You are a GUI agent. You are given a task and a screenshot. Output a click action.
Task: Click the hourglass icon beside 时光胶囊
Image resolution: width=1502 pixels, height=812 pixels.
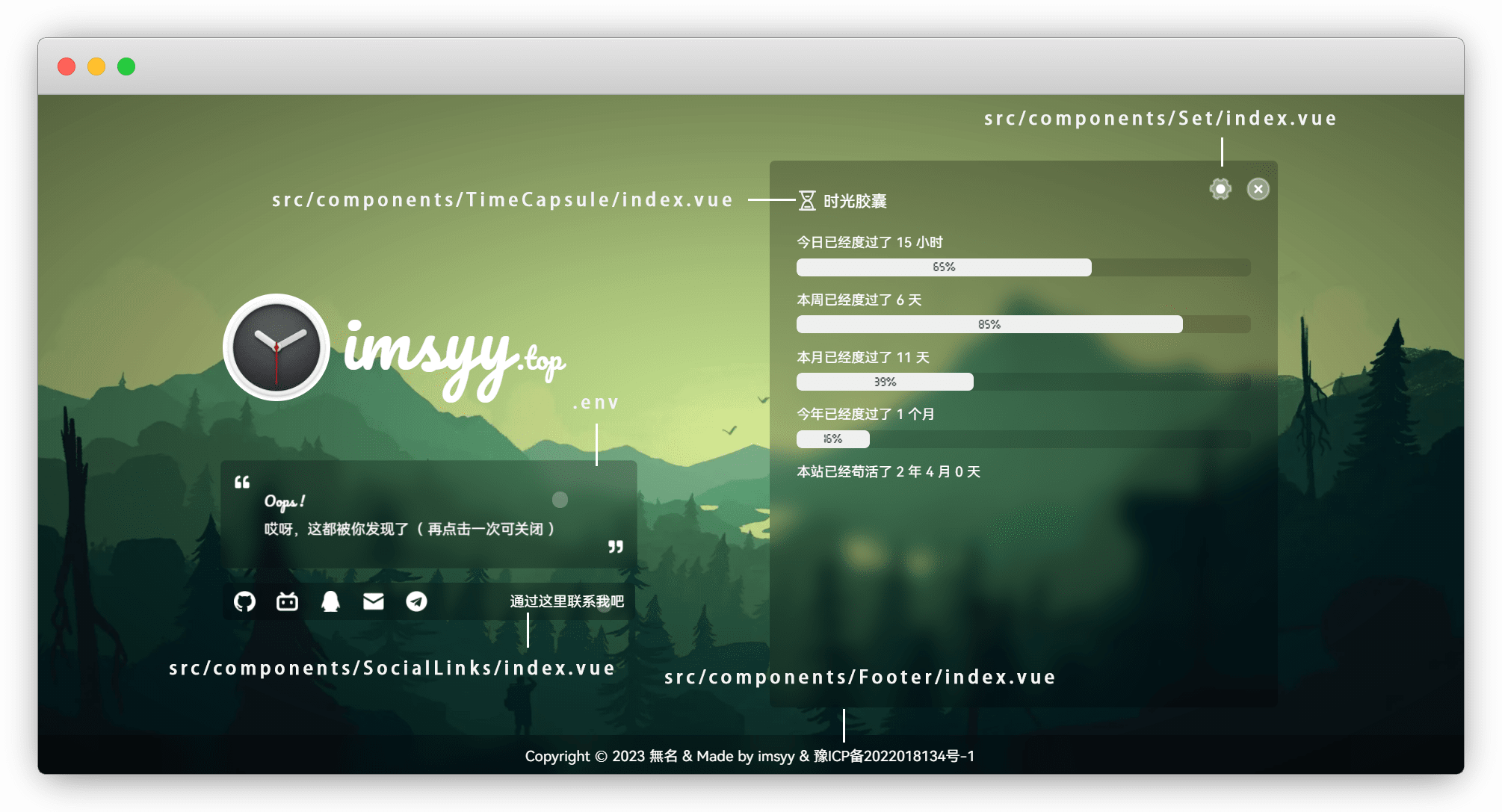[807, 200]
